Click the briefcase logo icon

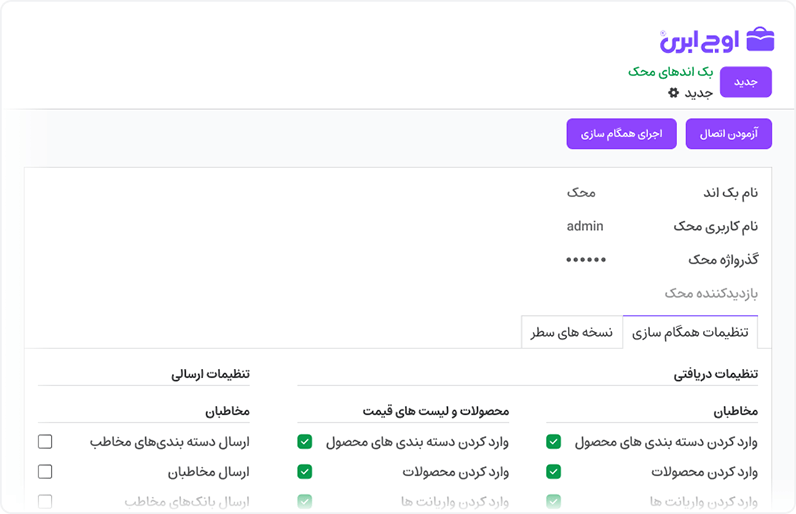760,40
